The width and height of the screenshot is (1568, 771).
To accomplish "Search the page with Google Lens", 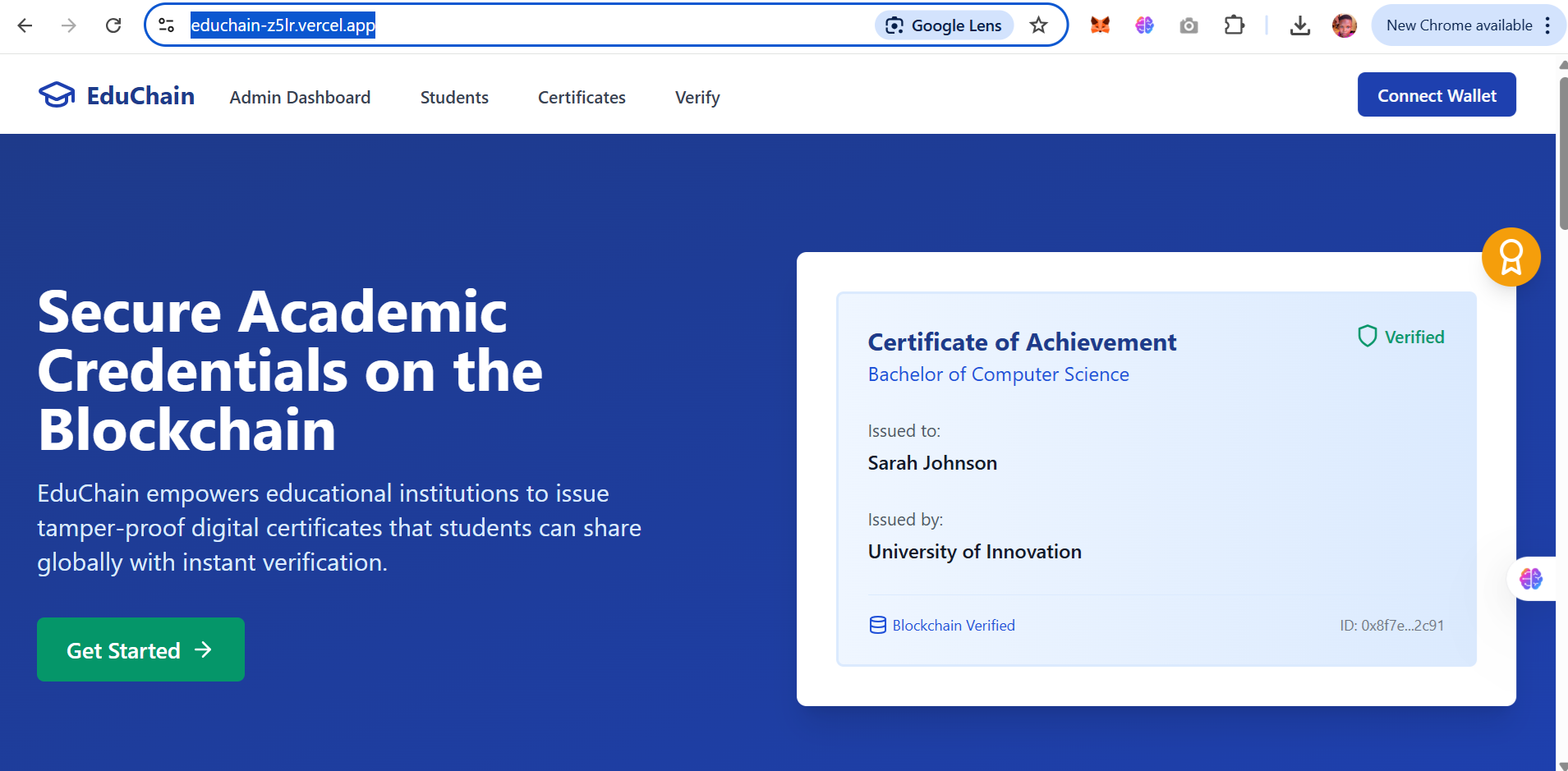I will pyautogui.click(x=943, y=25).
